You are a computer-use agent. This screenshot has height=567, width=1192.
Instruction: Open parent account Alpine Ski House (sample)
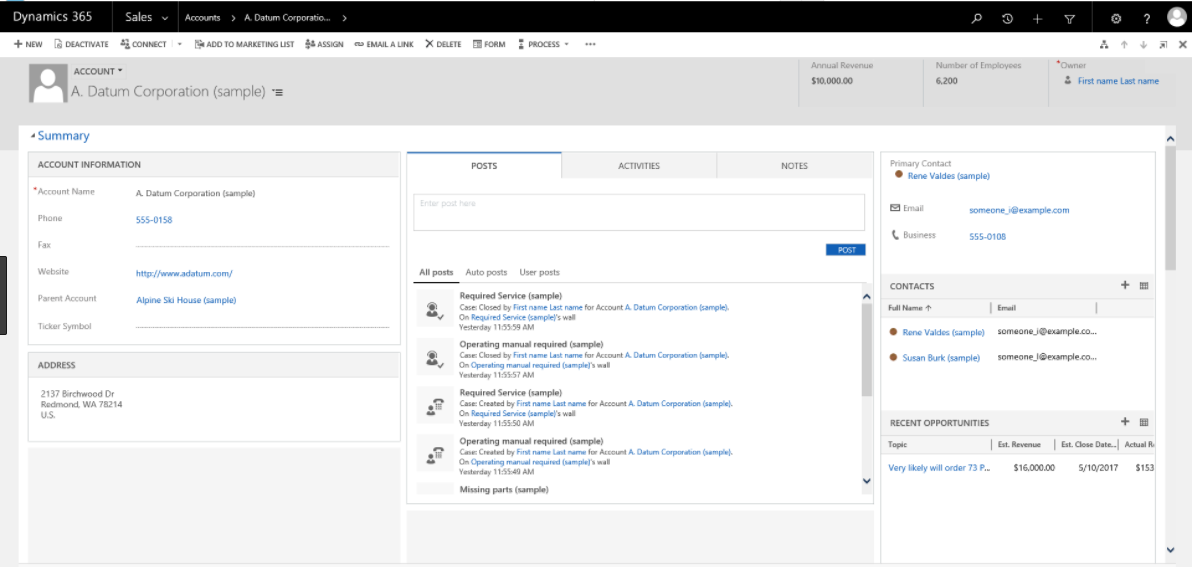coord(186,300)
